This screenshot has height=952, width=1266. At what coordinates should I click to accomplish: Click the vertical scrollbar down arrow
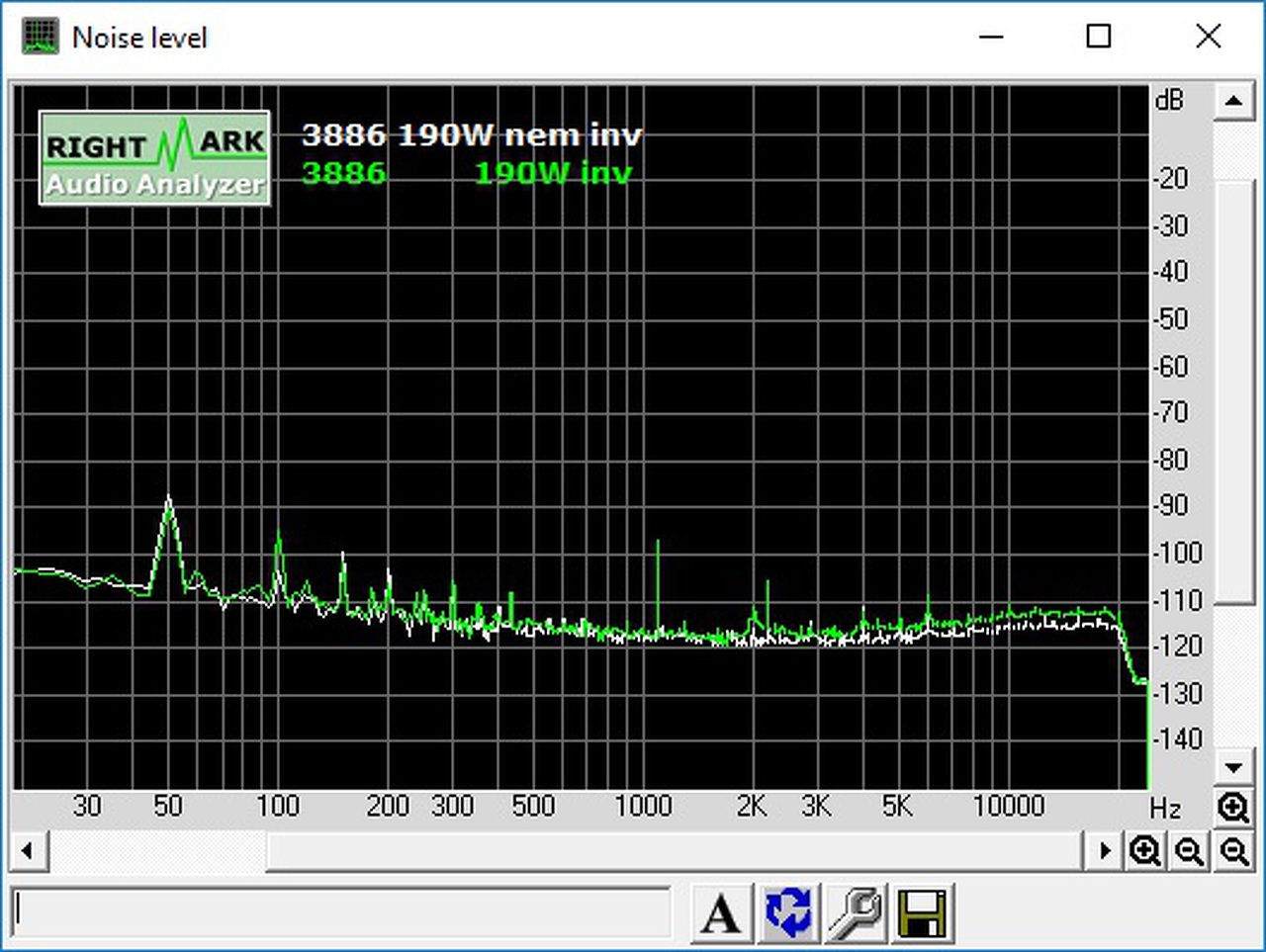pyautogui.click(x=1233, y=767)
